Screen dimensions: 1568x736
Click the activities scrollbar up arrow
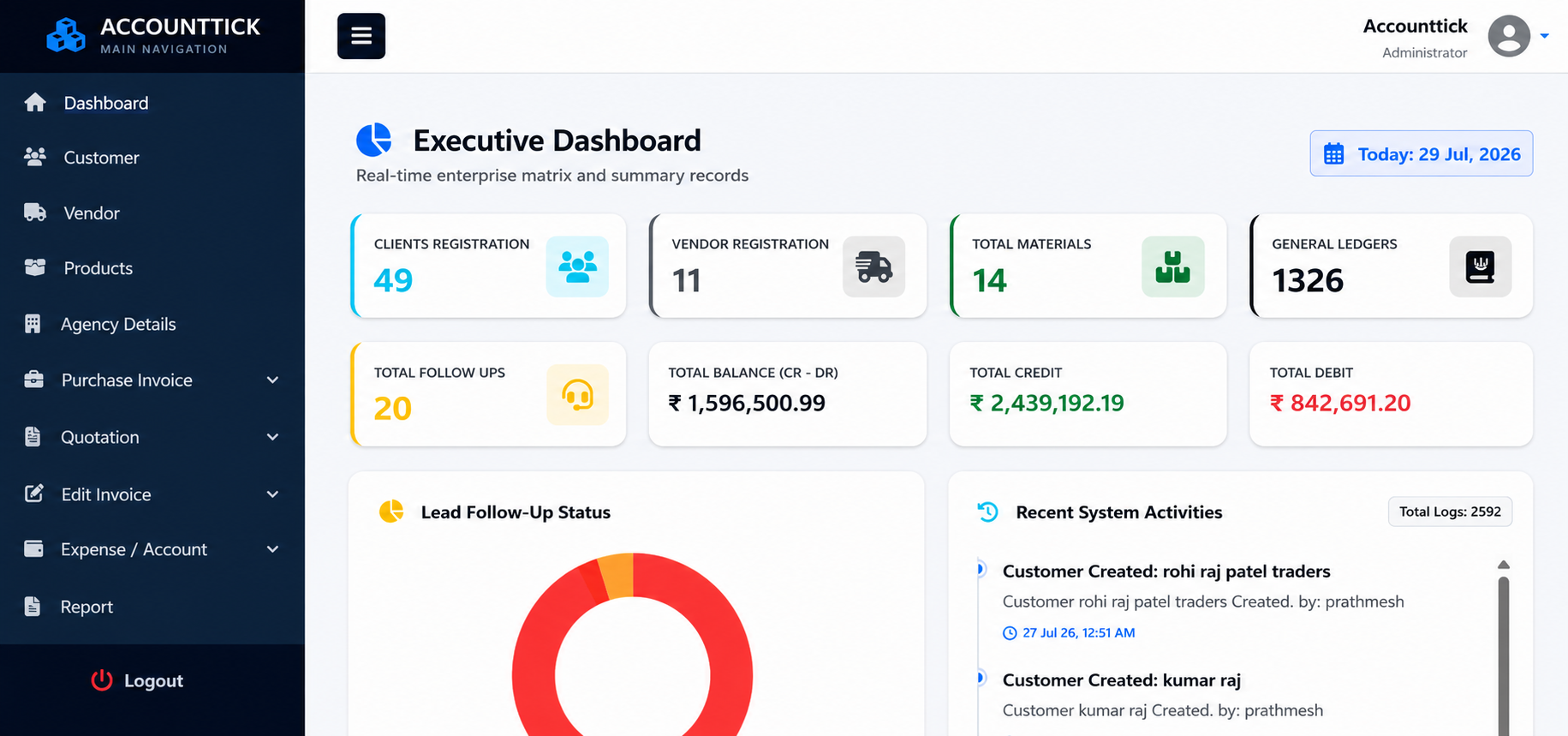click(1503, 565)
